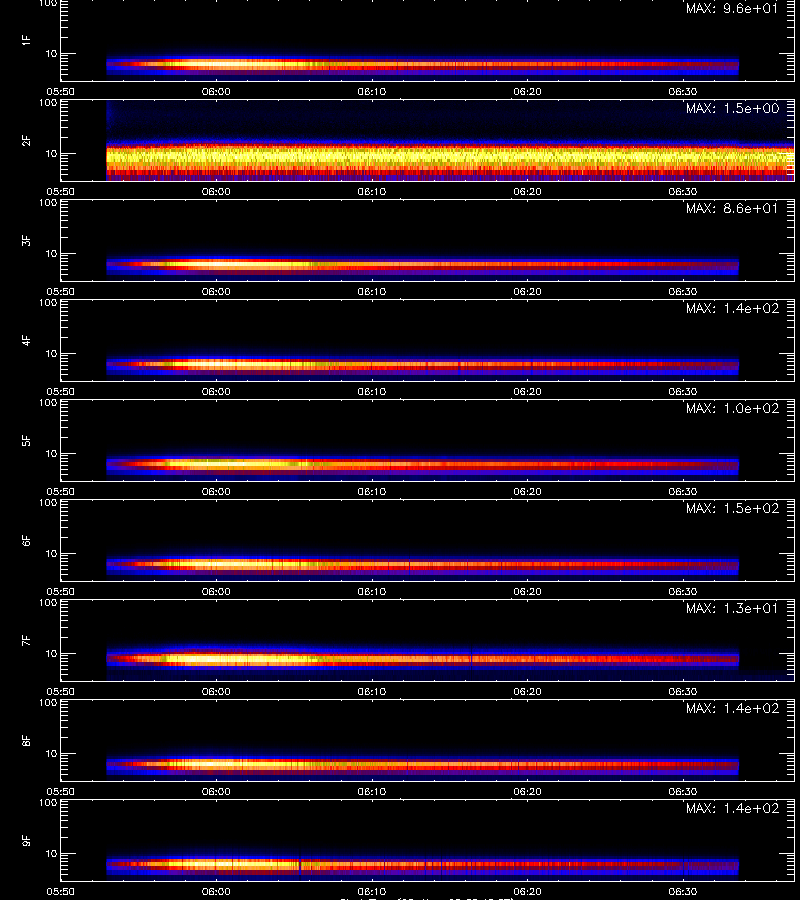Click the 06:20 time label under panel 6F

click(x=527, y=591)
